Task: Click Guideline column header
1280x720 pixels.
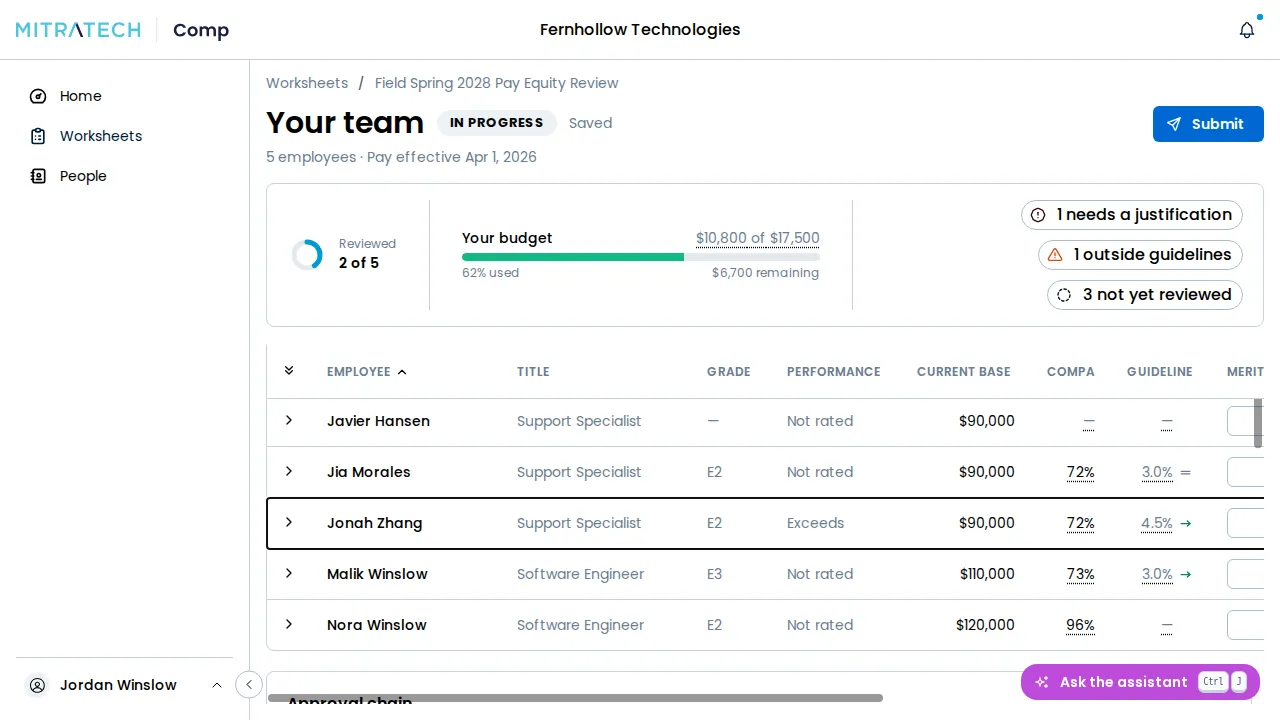Action: pyautogui.click(x=1159, y=372)
